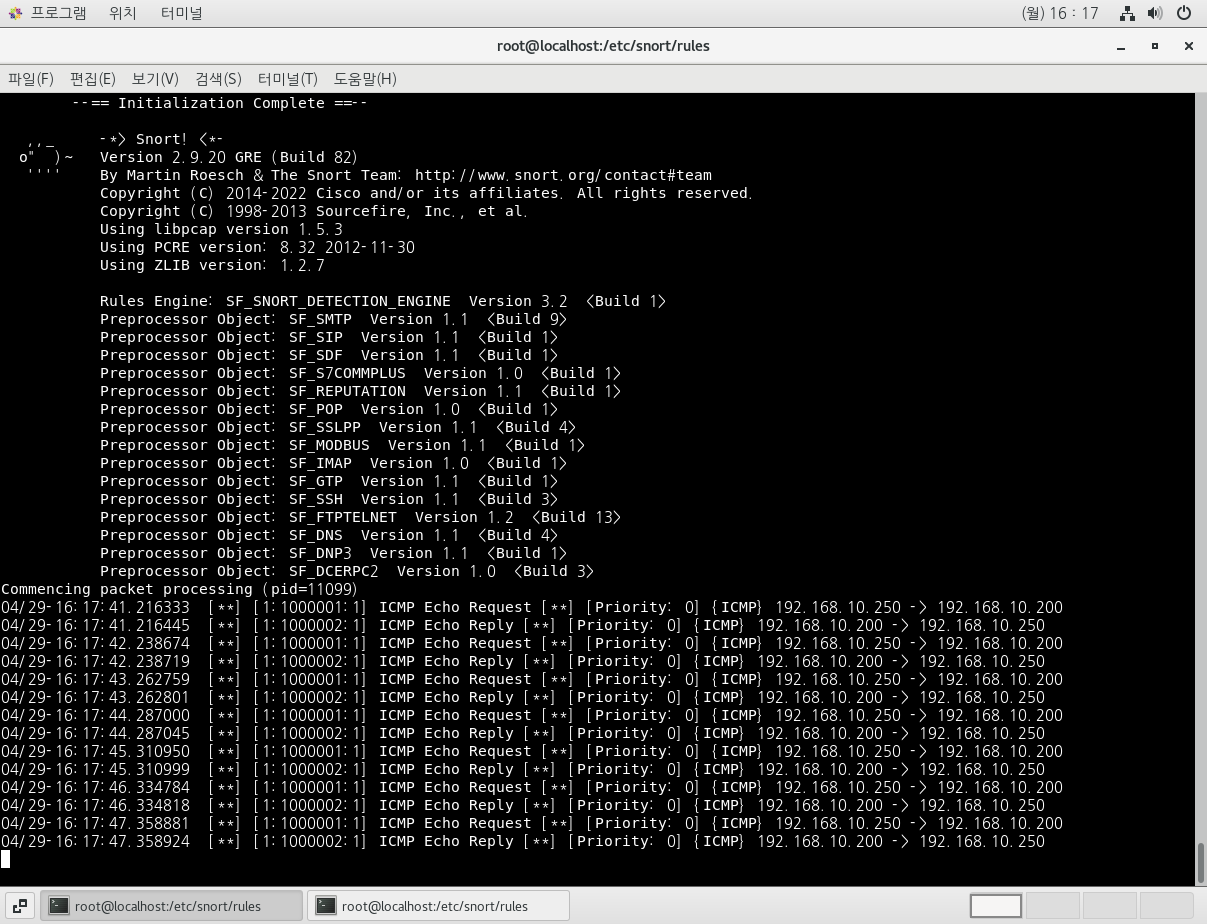This screenshot has height=924, width=1207.
Task: Click the line "Using ZLIB version: 1.2.7"
Action: (x=212, y=265)
